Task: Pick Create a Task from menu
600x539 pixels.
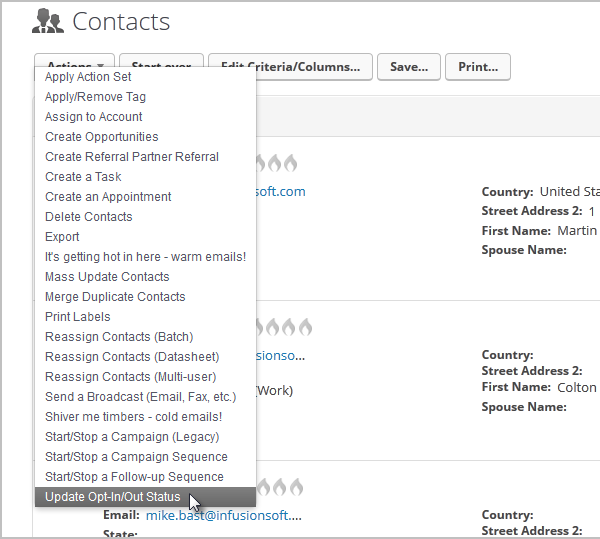Action: click(x=145, y=176)
